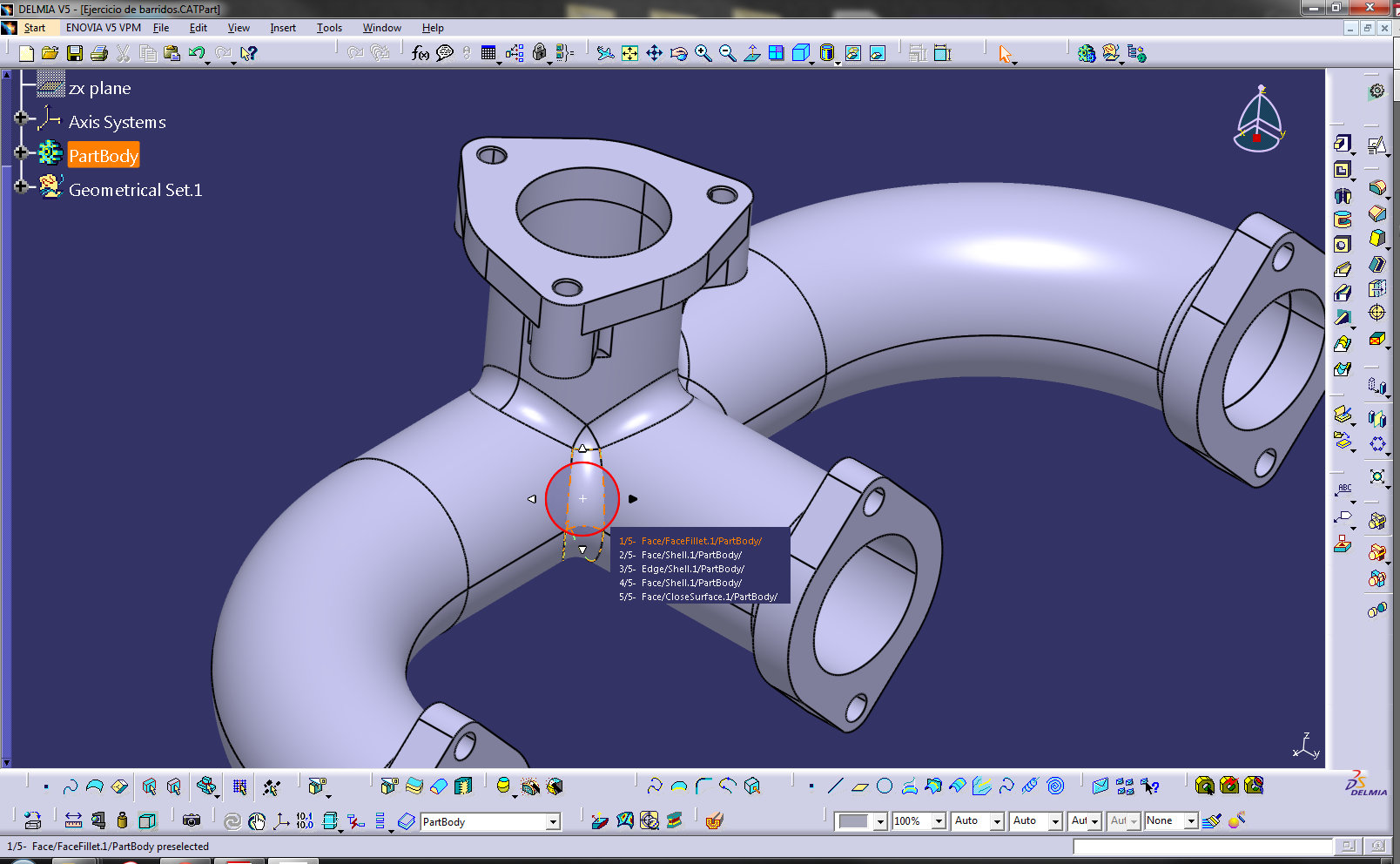Open the first Auto line-thickness dropdown

[996, 820]
